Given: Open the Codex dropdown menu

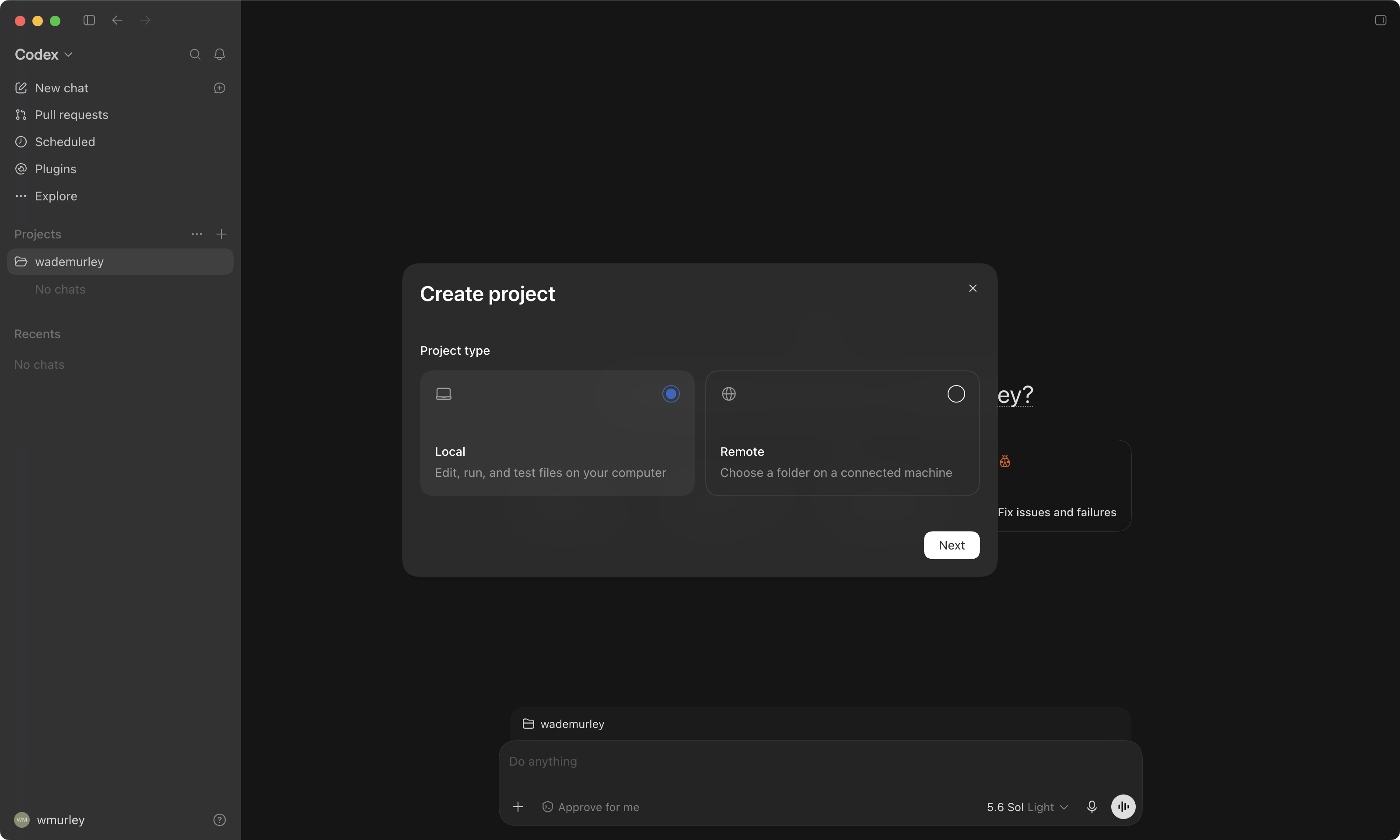Looking at the screenshot, I should (x=44, y=54).
